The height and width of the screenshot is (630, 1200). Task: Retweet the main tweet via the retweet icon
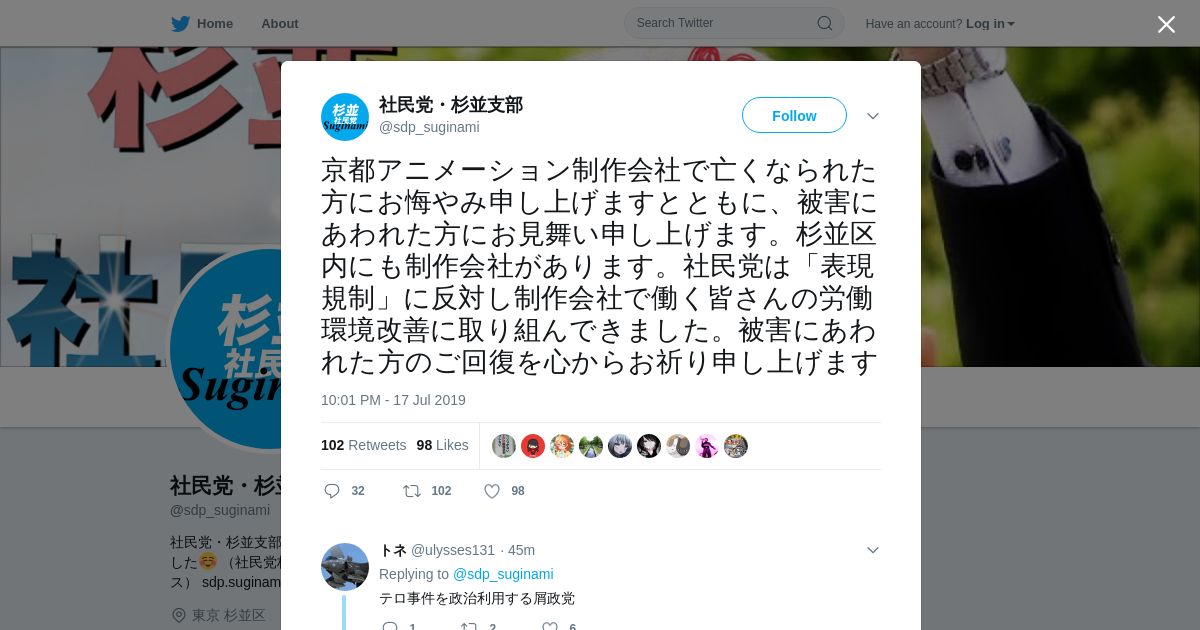[411, 491]
